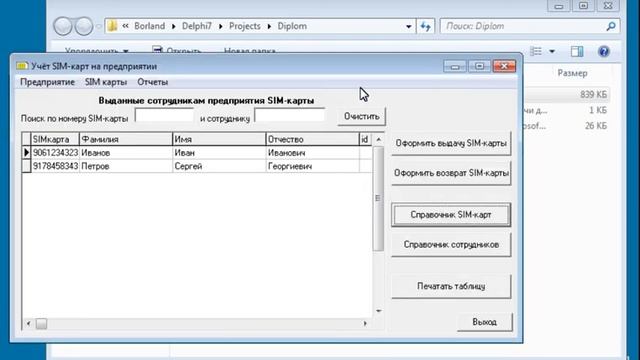Click the grid's horizontal scrollbar thumb
The width and height of the screenshot is (640, 360).
[41, 324]
